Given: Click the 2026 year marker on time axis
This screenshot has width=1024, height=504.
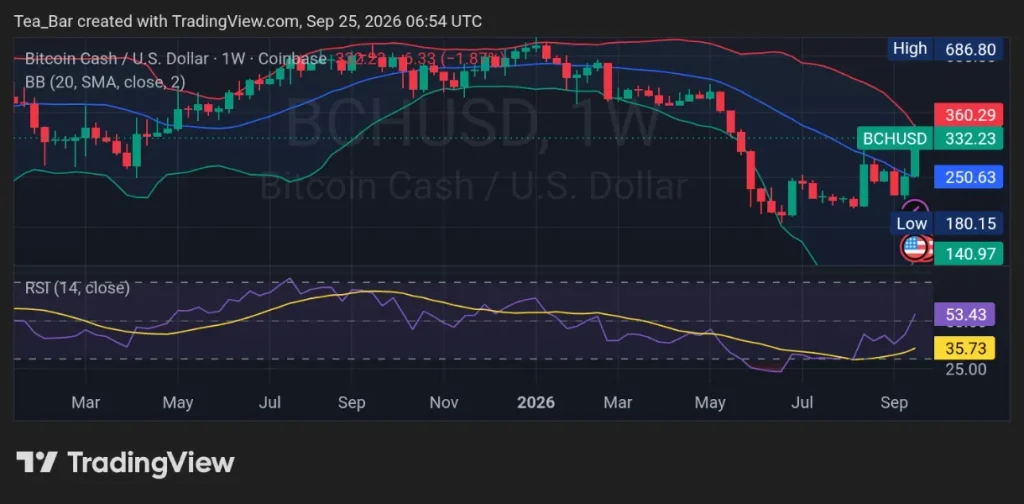Looking at the screenshot, I should [536, 402].
